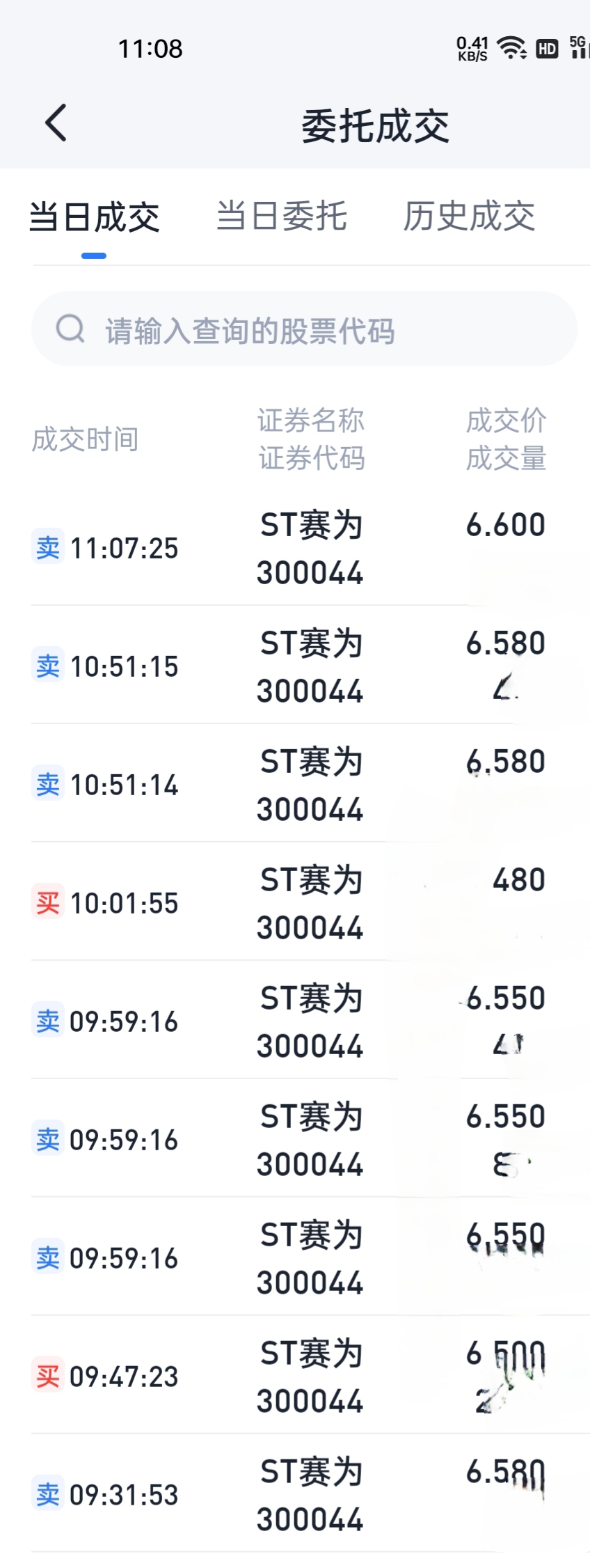Tap the 卖 badge at 11:07:25
Screen dimensions: 590x1568
[48, 547]
